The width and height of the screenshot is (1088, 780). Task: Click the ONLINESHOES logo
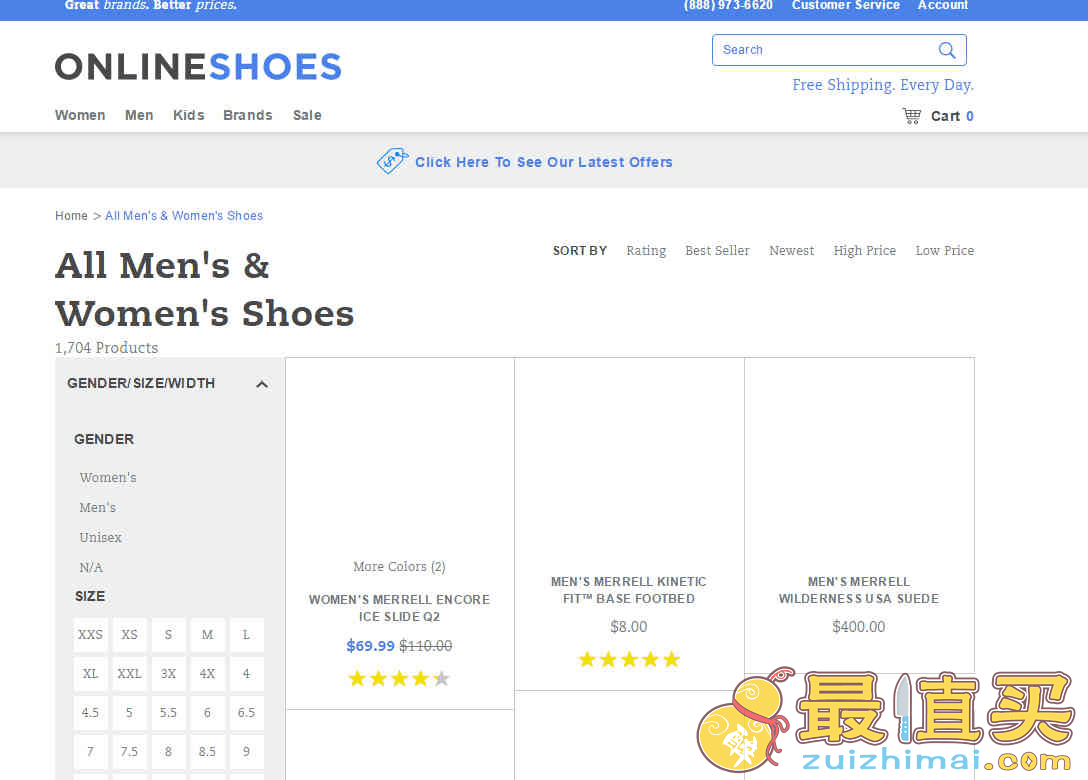tap(198, 67)
